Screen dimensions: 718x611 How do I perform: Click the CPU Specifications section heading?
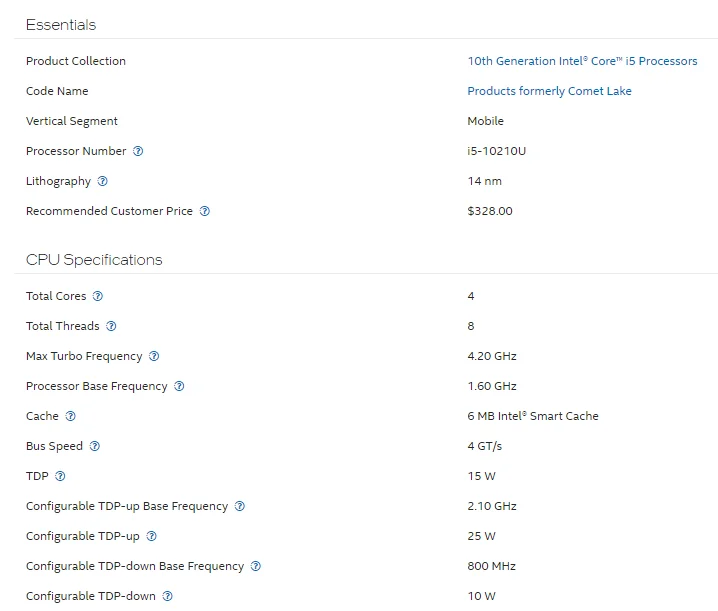pos(94,260)
